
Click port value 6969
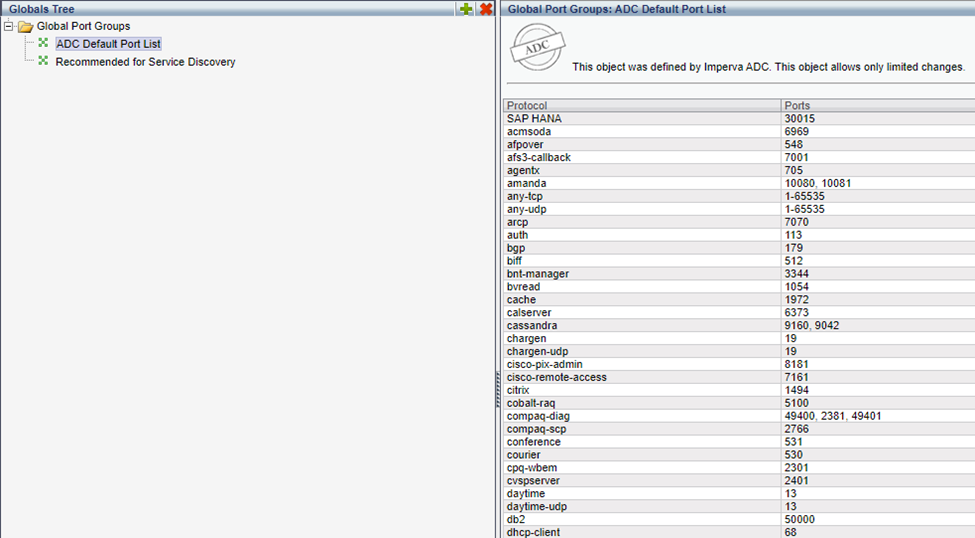(x=797, y=131)
